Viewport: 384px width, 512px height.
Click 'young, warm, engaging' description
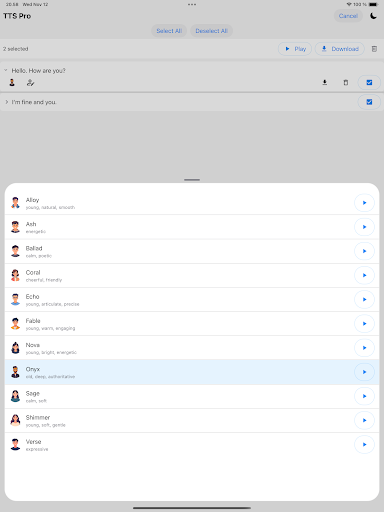coord(50,328)
